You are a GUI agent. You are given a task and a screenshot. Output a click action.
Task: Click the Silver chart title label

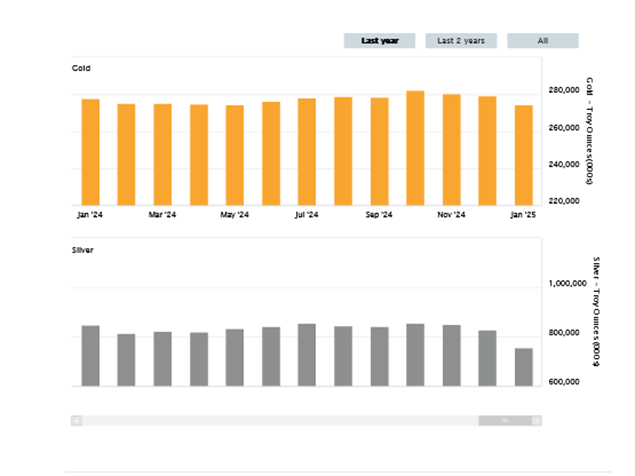pos(83,249)
